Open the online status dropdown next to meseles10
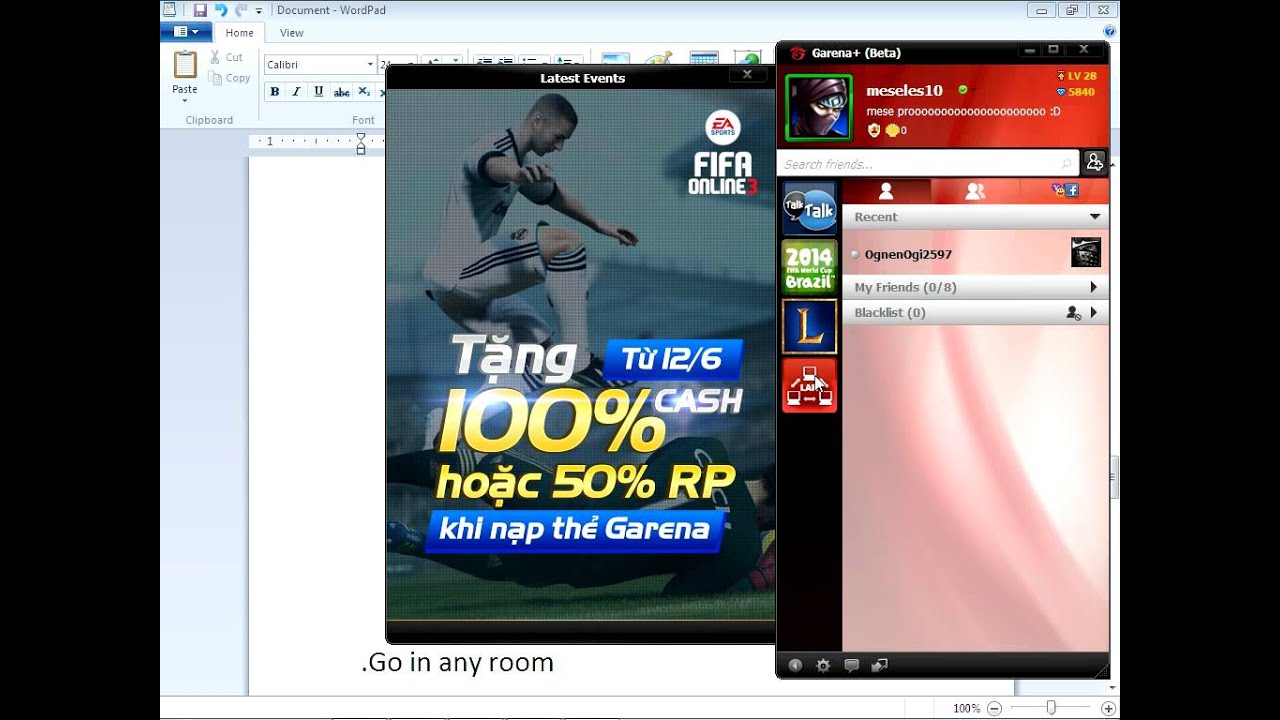The image size is (1280, 720). pos(965,90)
